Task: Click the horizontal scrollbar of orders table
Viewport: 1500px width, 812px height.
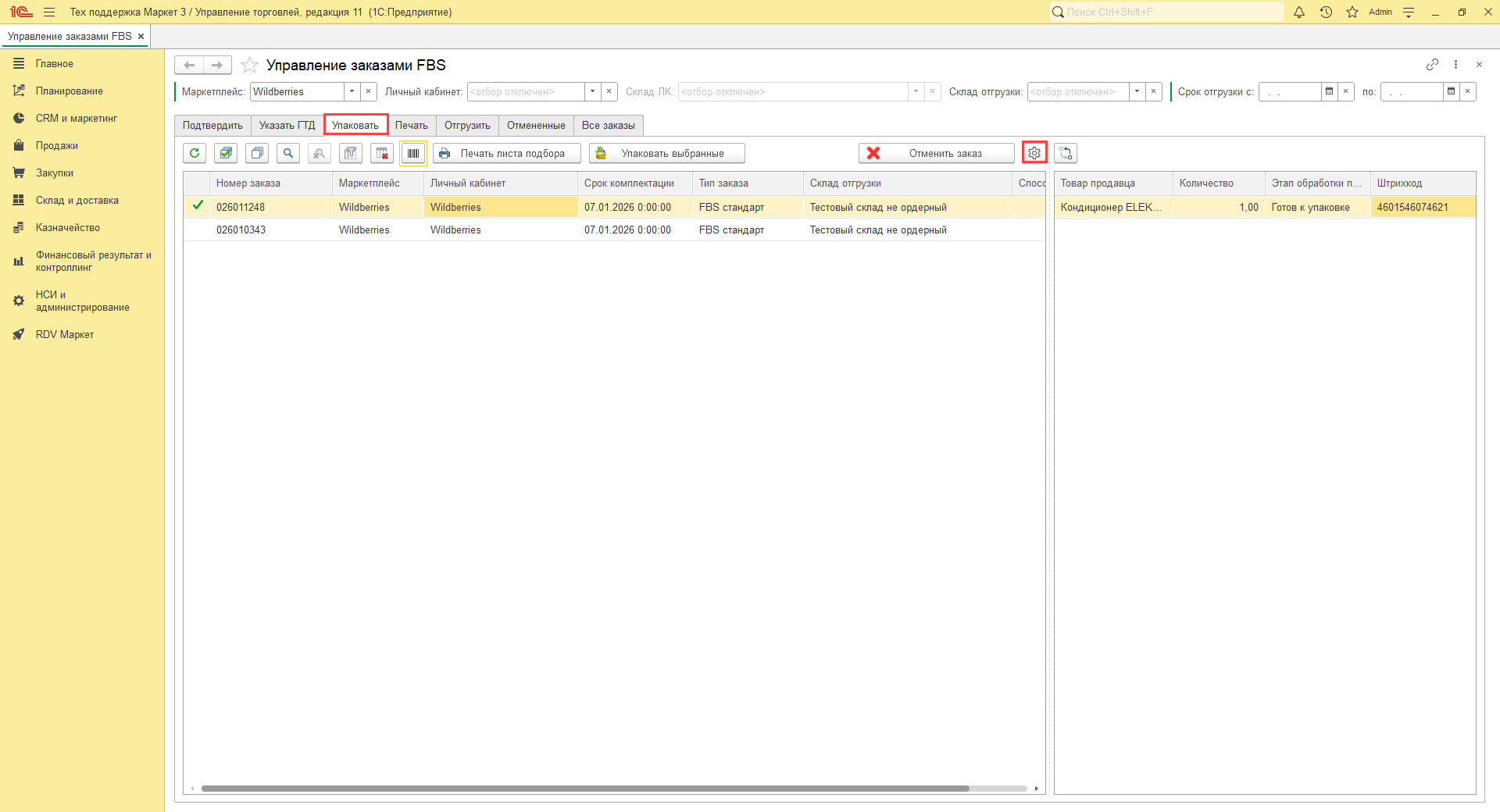Action: tap(584, 789)
